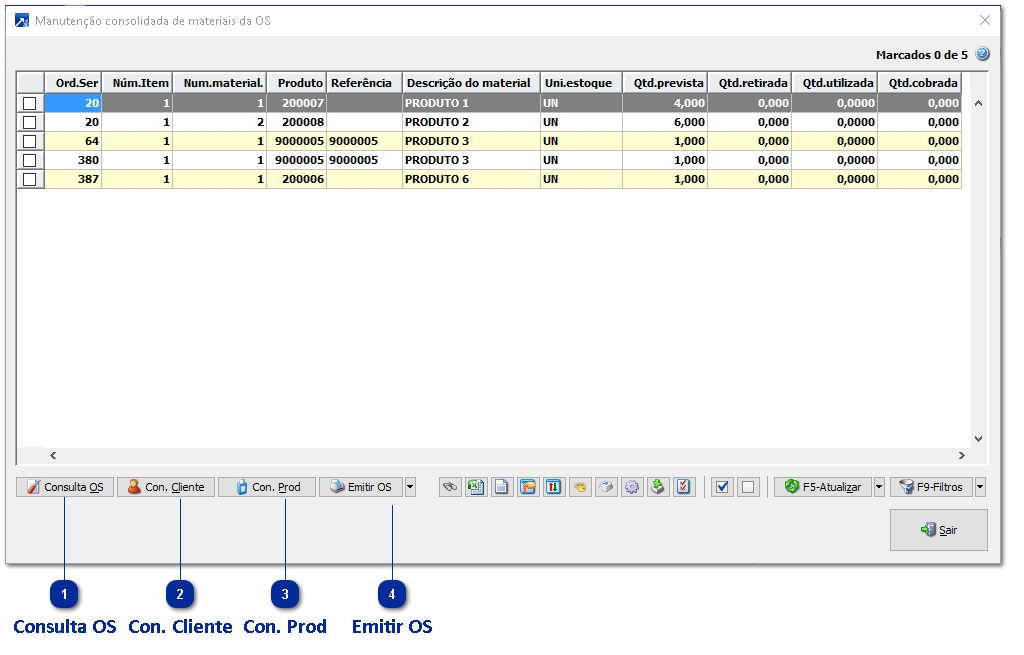Open the dropdown arrow next to F9-Filtros

pyautogui.click(x=980, y=487)
